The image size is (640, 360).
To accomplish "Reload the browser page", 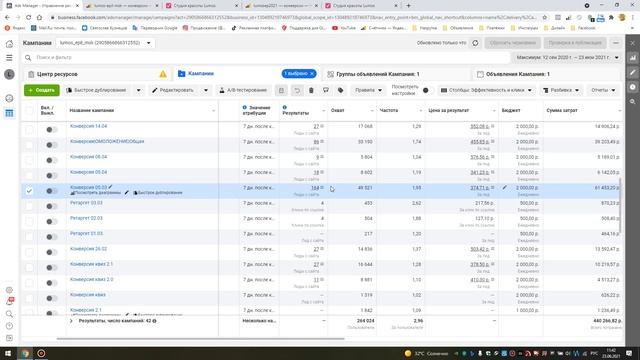I will click(x=29, y=18).
